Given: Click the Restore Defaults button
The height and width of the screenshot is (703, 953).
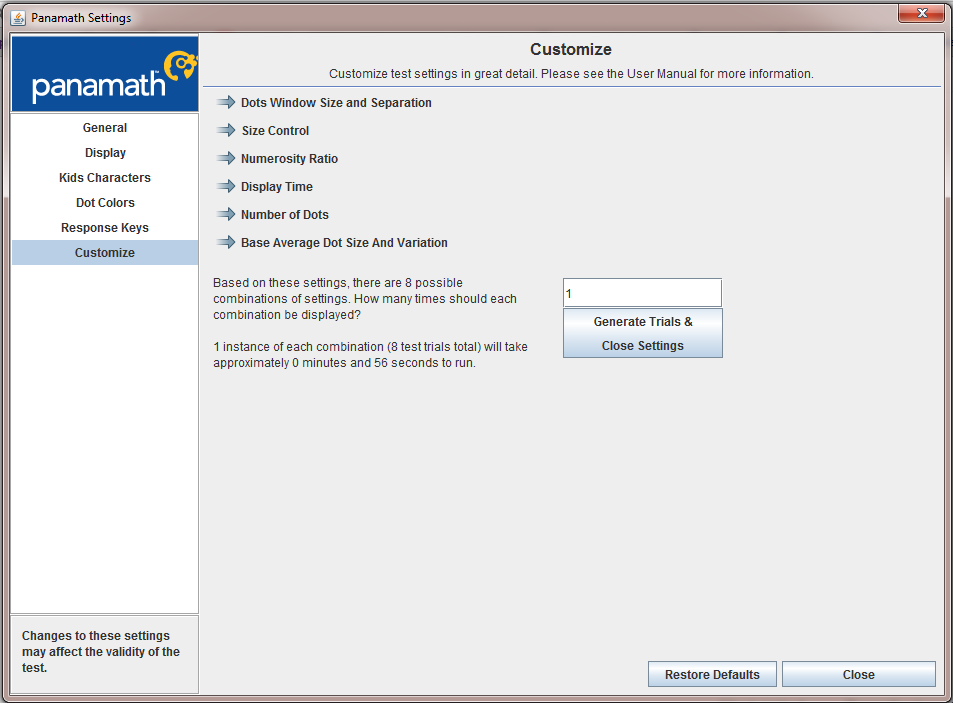Looking at the screenshot, I should point(712,674).
